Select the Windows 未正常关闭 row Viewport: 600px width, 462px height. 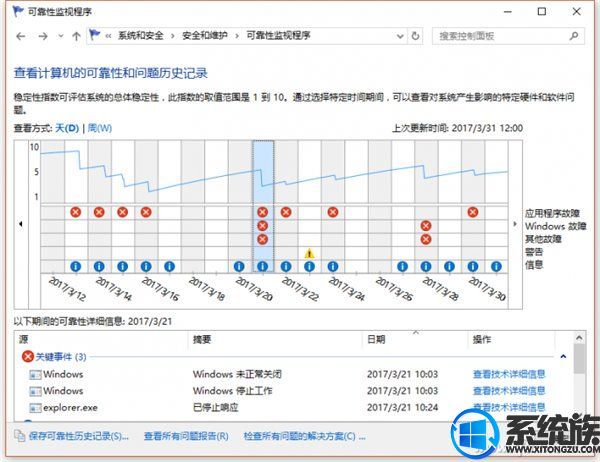(x=295, y=374)
